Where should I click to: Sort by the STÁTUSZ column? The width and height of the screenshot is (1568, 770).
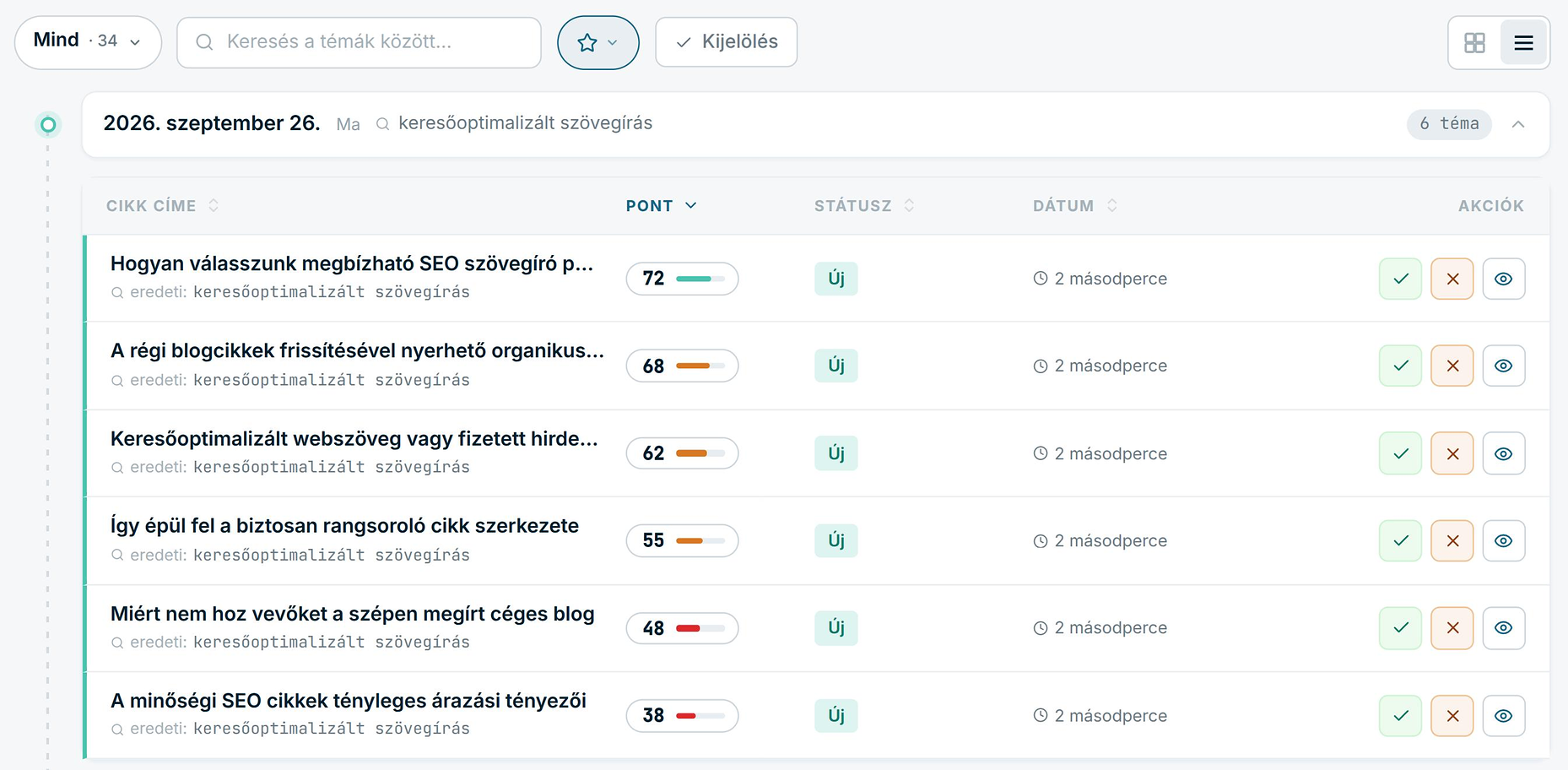point(864,206)
